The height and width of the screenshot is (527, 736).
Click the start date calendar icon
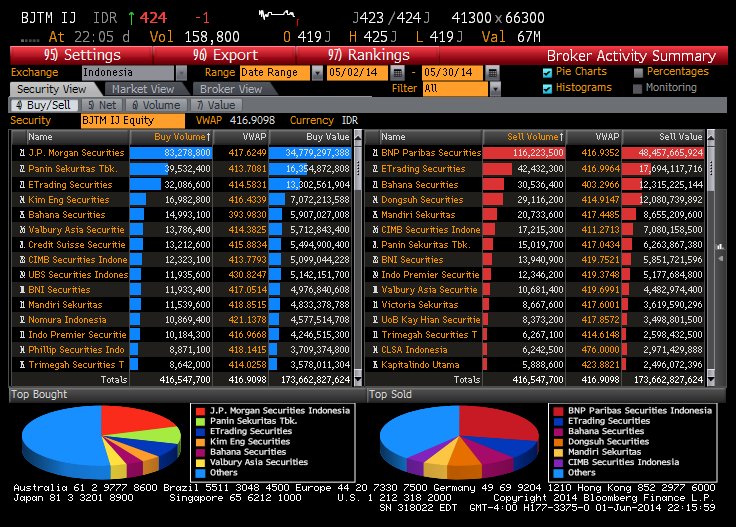(397, 73)
